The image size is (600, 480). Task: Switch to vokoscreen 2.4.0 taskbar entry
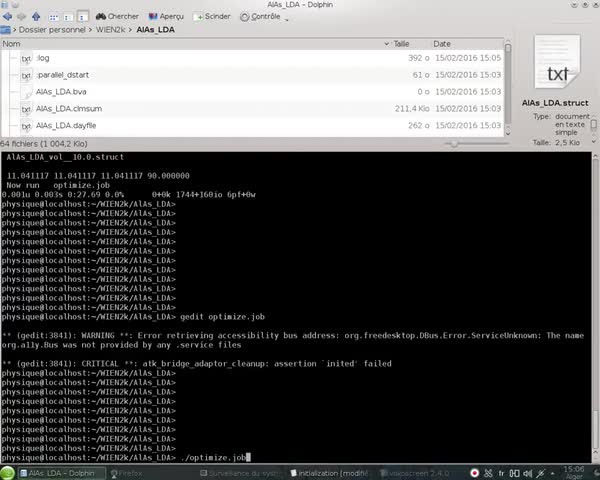(x=415, y=473)
